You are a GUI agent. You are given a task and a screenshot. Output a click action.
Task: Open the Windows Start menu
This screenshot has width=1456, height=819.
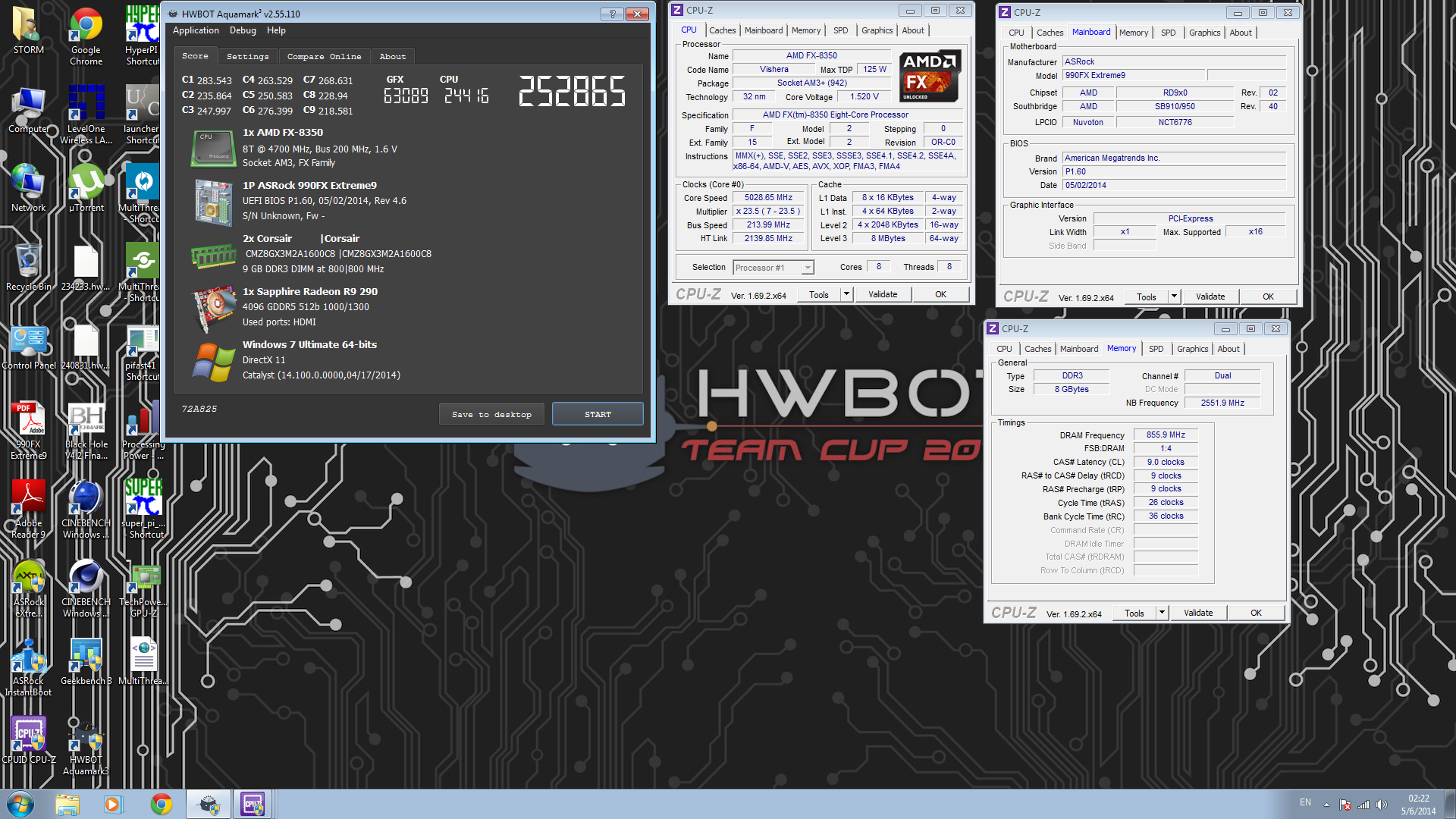(20, 804)
